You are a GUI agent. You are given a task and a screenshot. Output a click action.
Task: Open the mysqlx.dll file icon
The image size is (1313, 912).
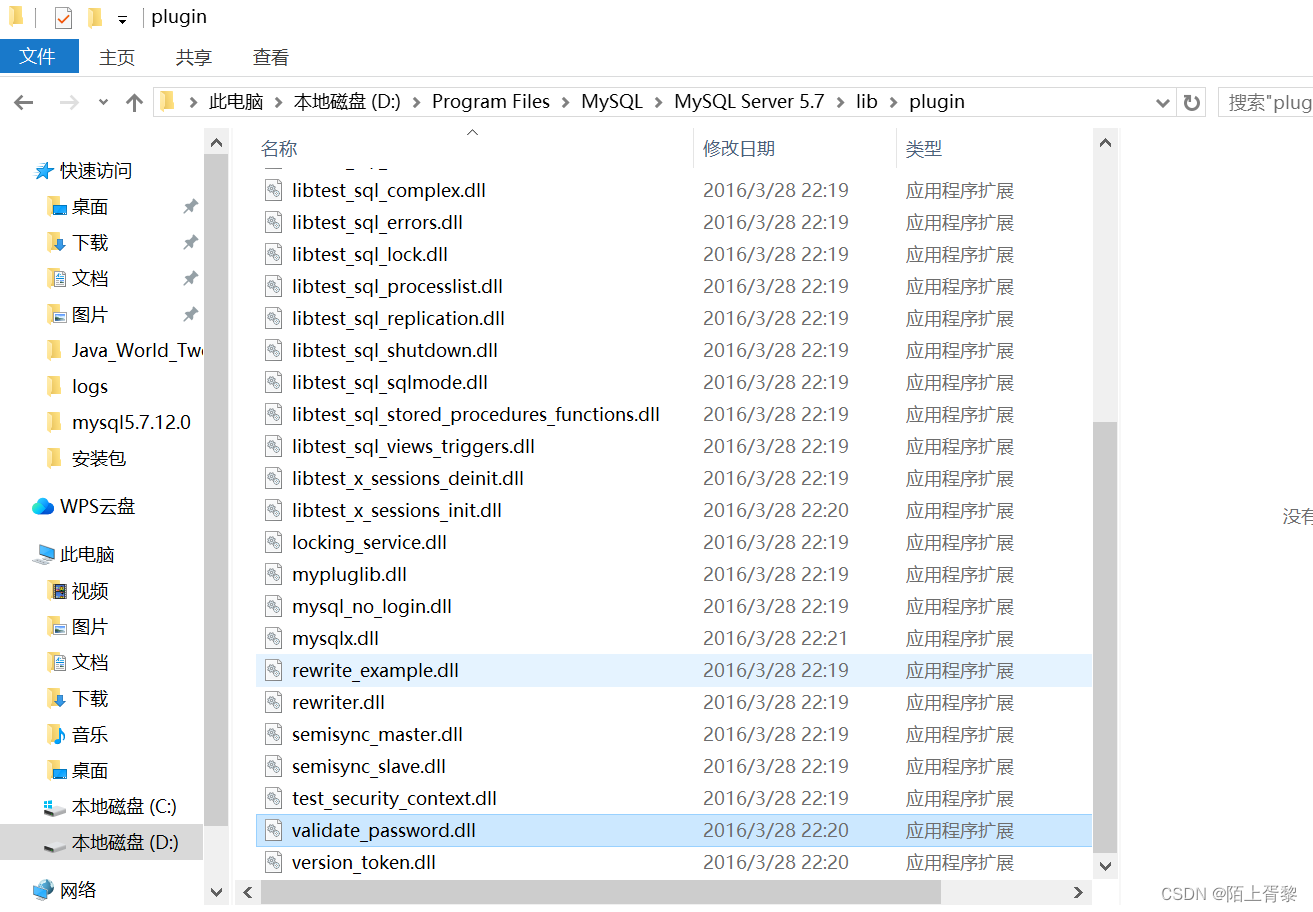tap(273, 638)
